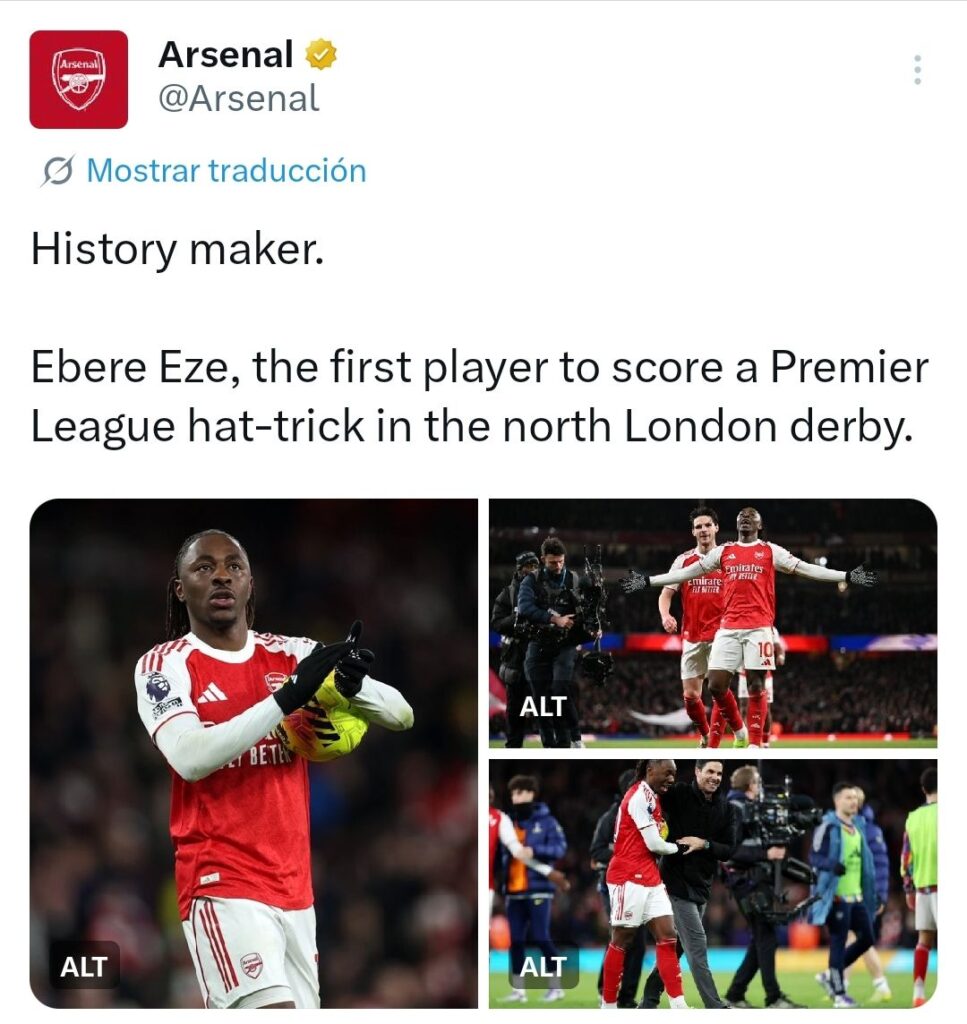This screenshot has height=1024, width=967.
Task: Show ALT description on the top-right photo
Action: click(x=543, y=706)
